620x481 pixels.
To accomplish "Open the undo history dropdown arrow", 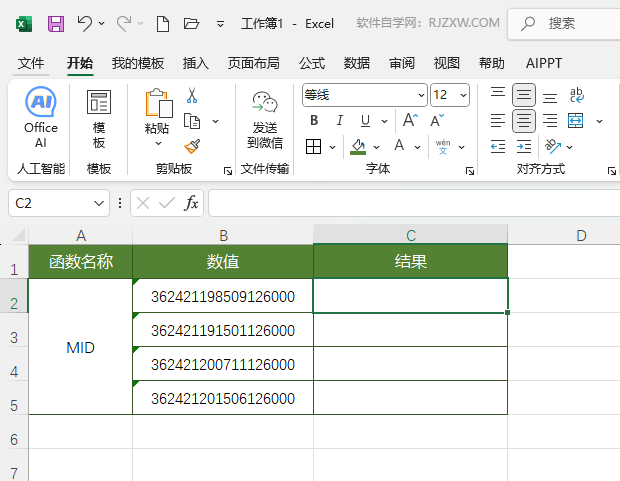I will click(x=102, y=24).
